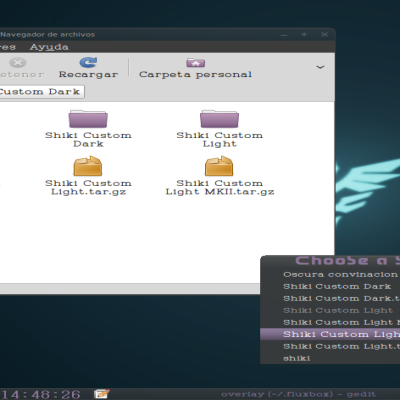Choose Oscura convinacion in style menu

pos(330,274)
